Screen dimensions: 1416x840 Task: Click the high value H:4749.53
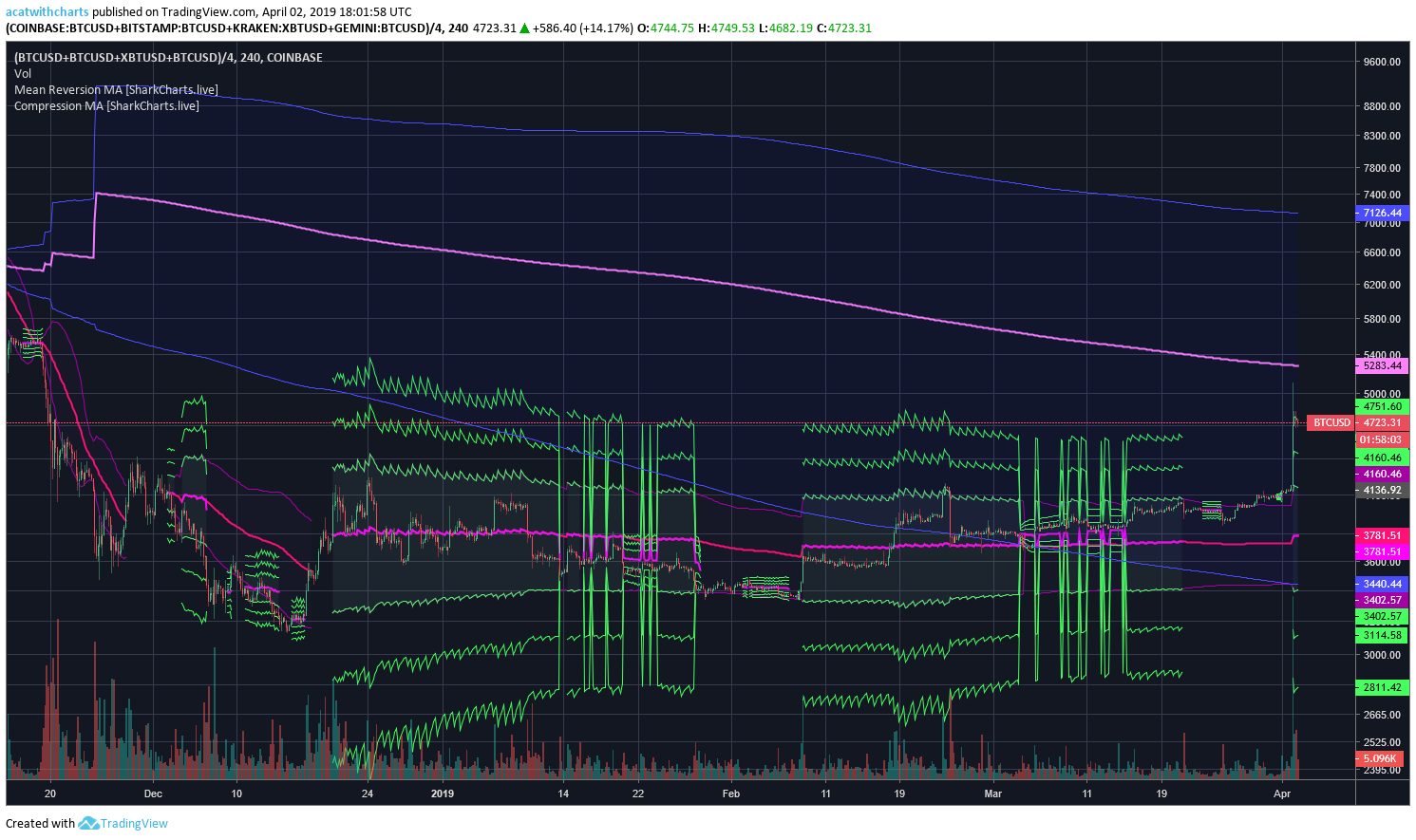click(x=727, y=28)
